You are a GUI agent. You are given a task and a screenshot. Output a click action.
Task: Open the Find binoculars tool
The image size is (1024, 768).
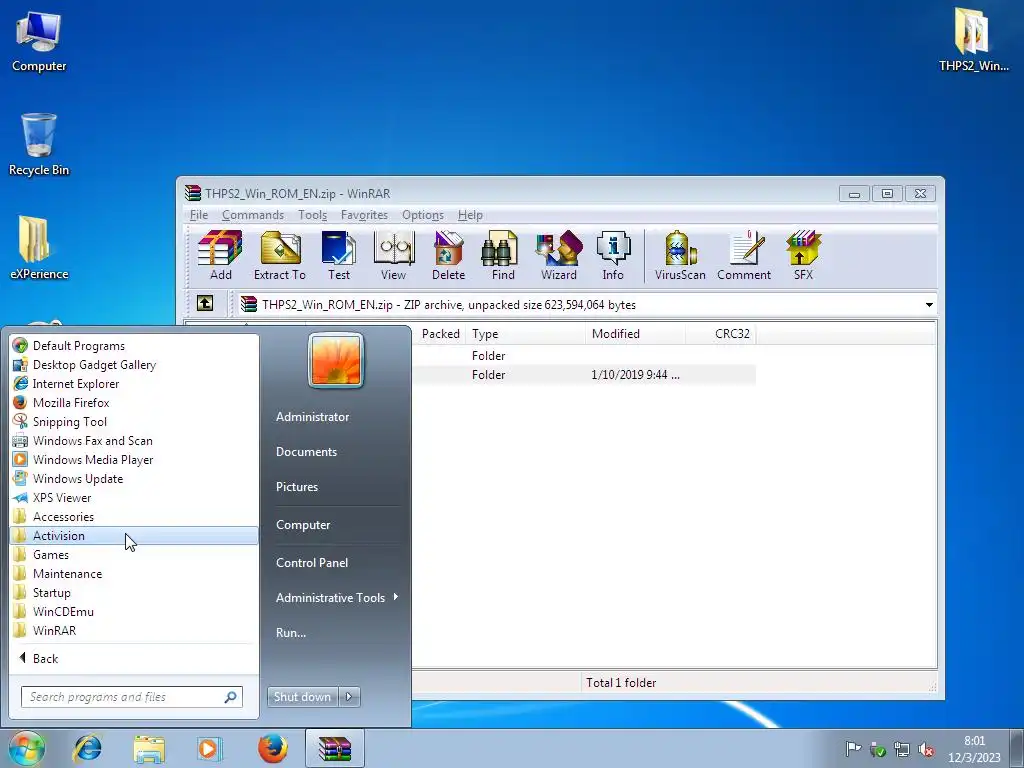coord(502,255)
